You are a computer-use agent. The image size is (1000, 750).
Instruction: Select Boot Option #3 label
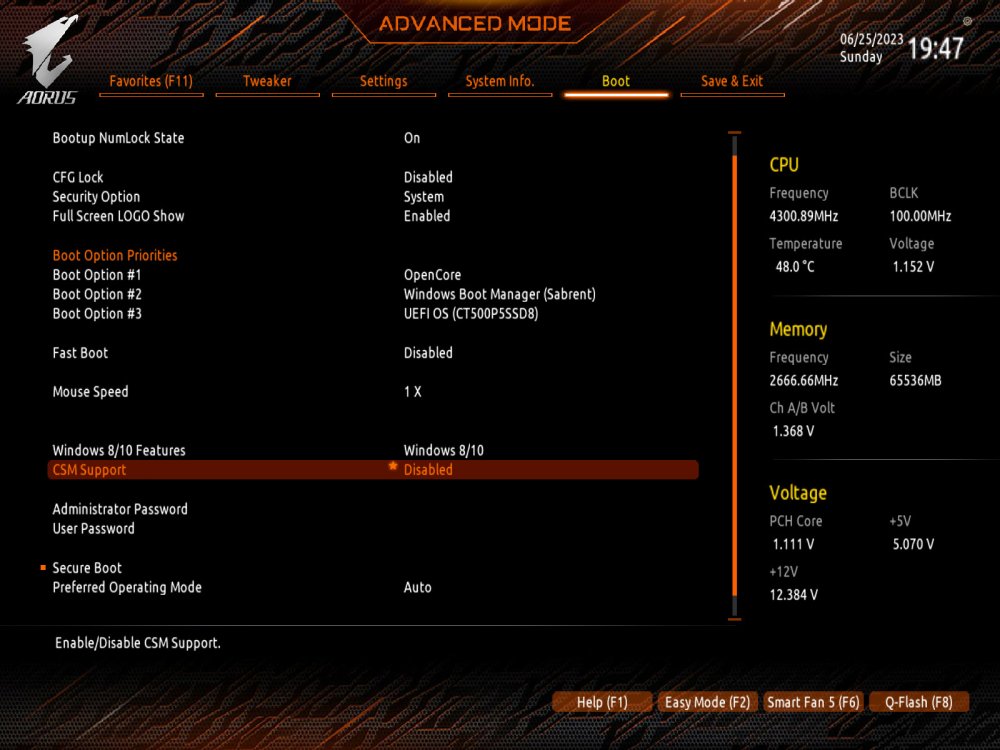point(97,314)
